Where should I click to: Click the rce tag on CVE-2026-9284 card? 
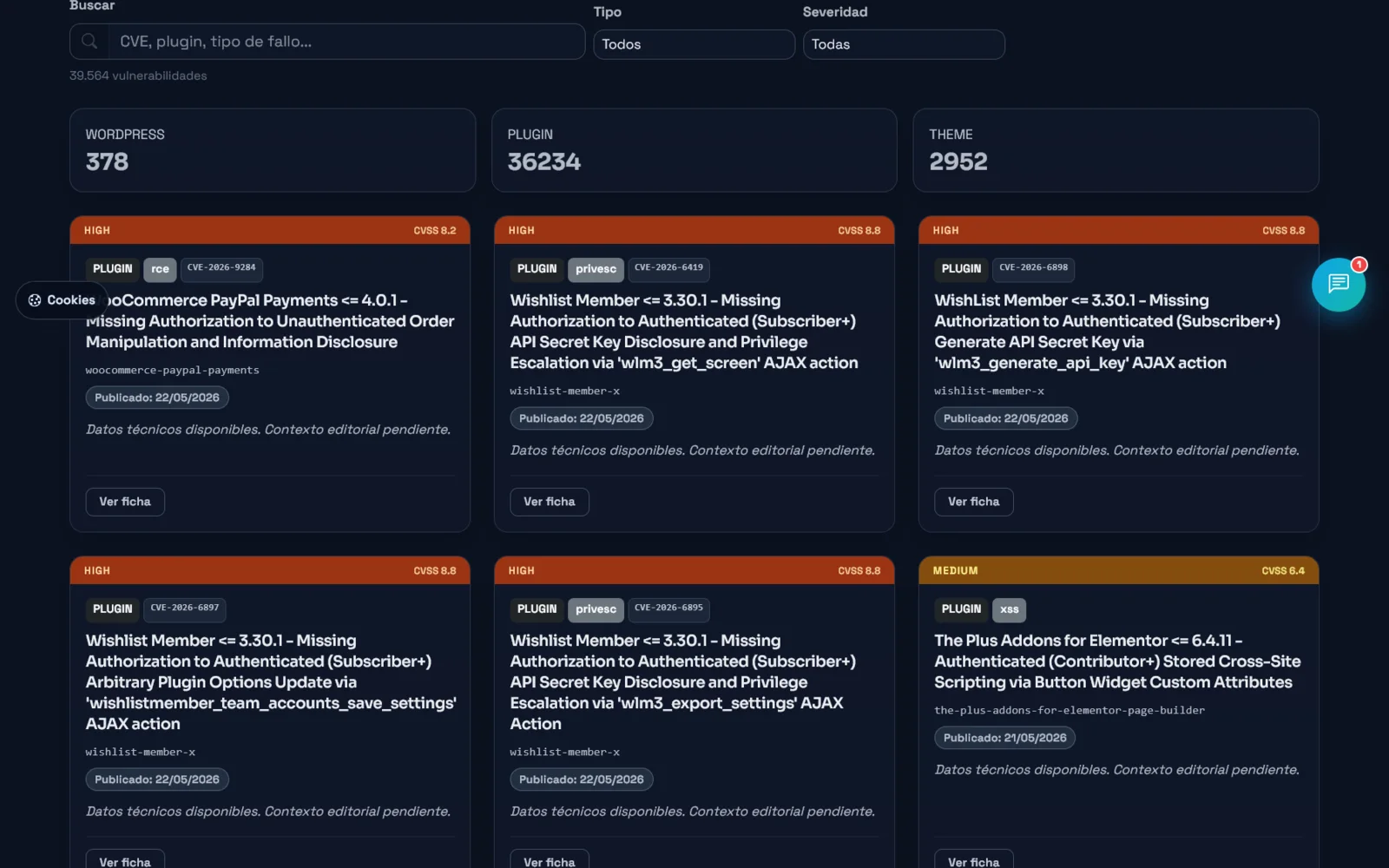pyautogui.click(x=160, y=269)
